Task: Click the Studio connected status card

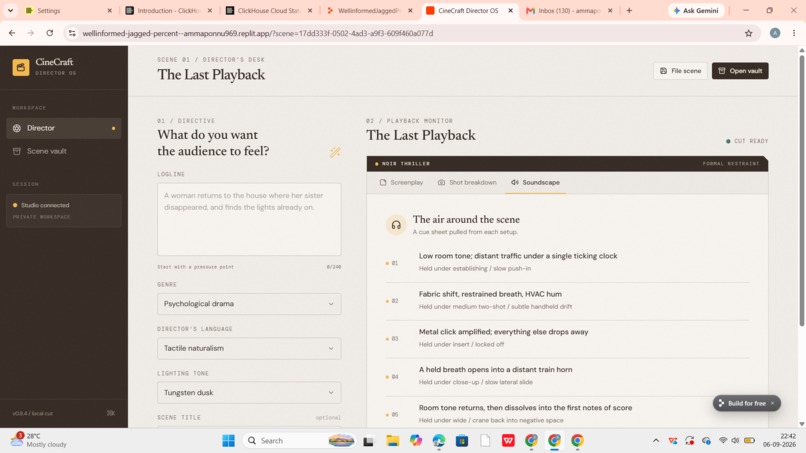Action: (x=64, y=210)
